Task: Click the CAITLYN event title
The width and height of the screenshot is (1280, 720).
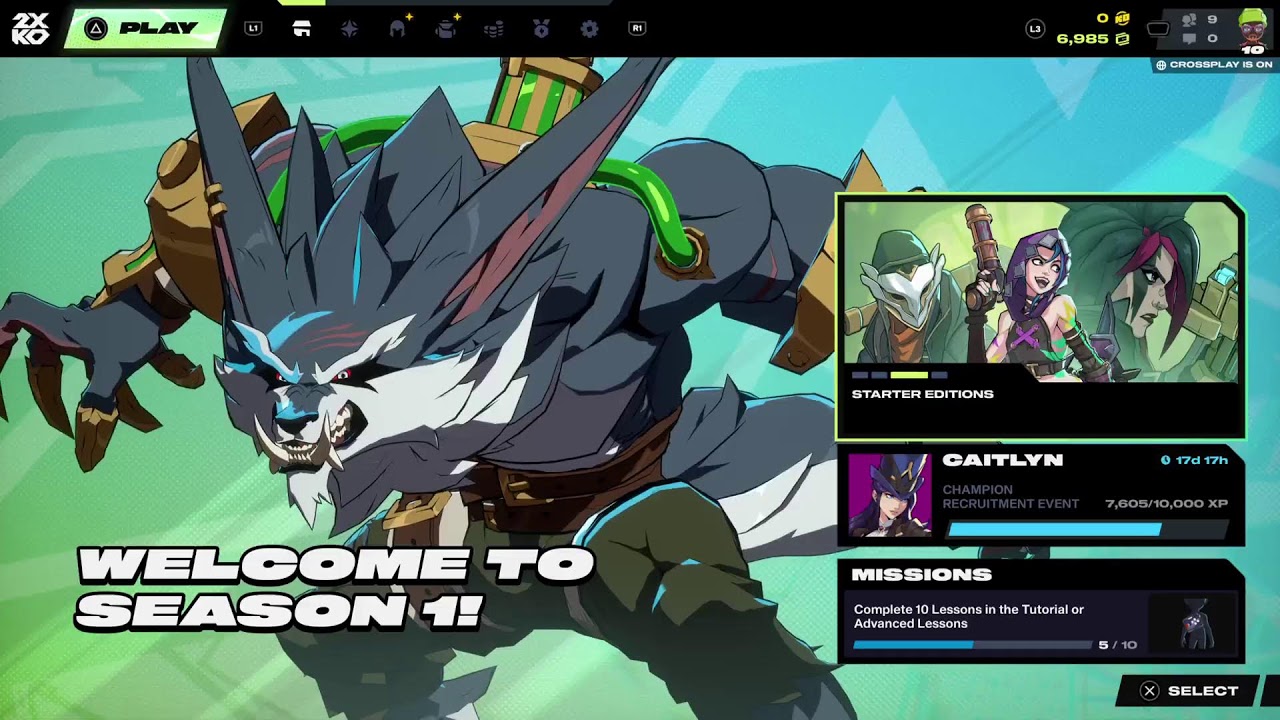Action: click(x=1002, y=460)
